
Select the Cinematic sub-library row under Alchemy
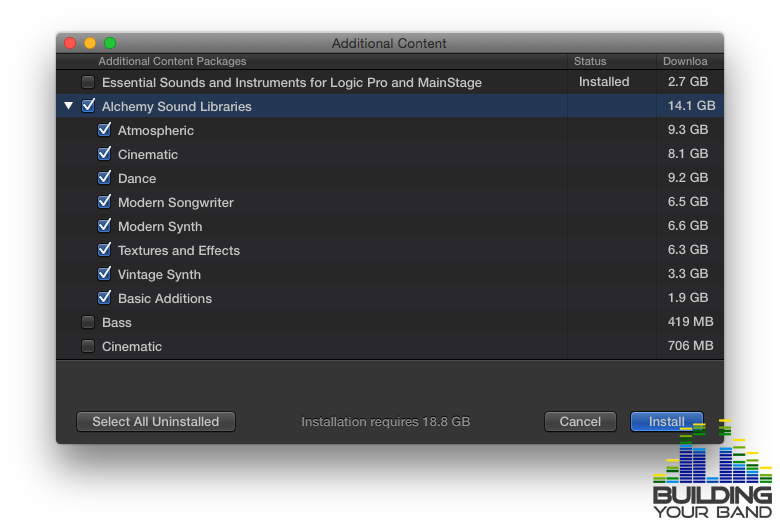390,154
